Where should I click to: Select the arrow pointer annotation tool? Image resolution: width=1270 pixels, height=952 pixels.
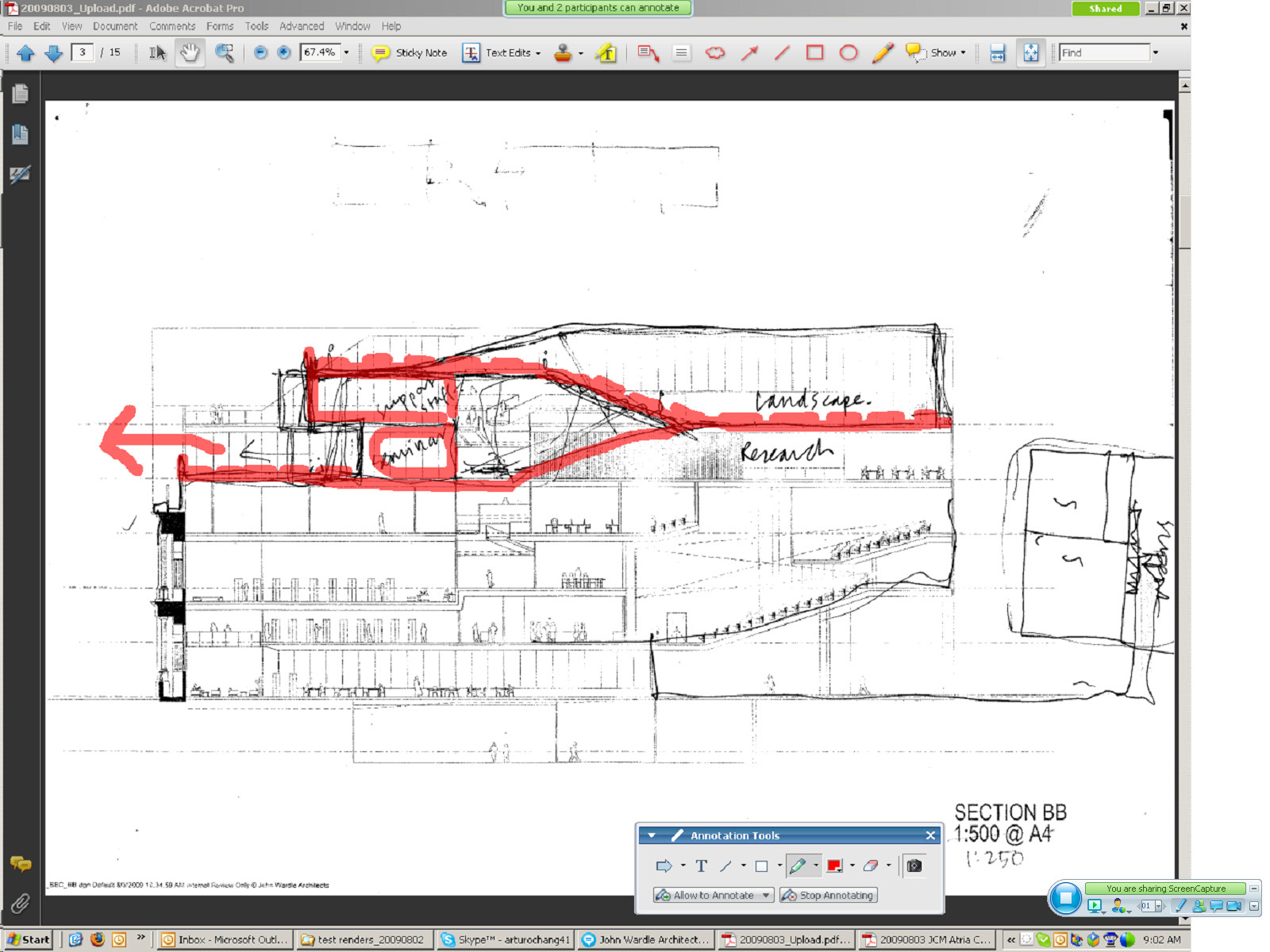[x=664, y=866]
